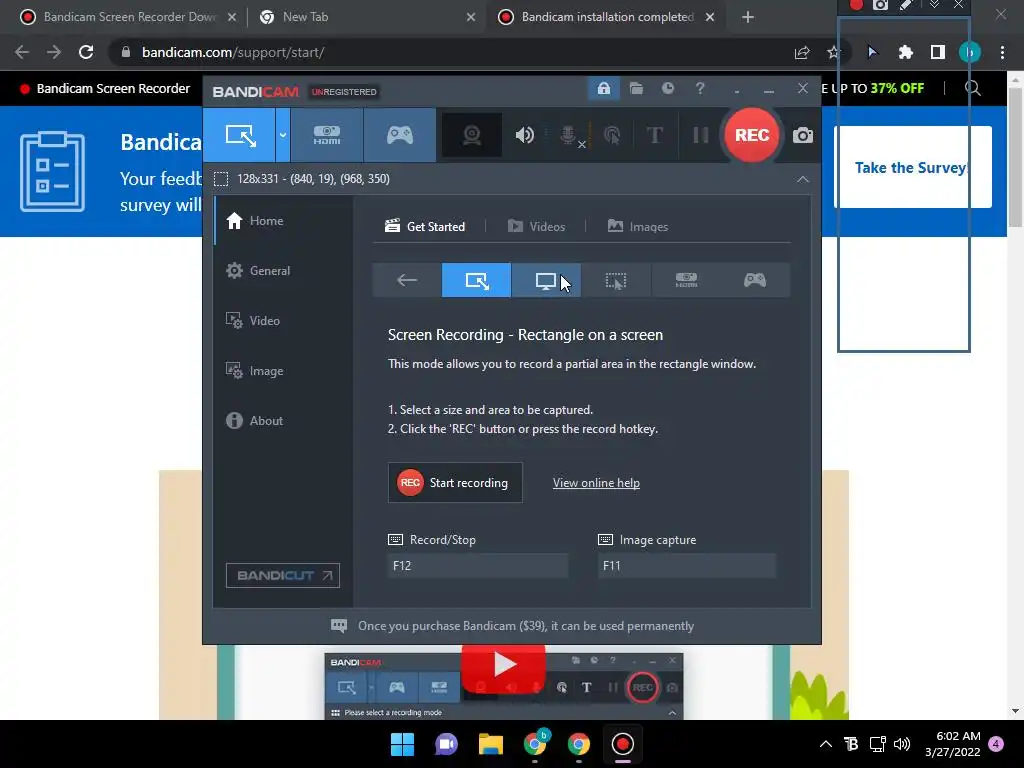Collapse the panel with the up chevron
This screenshot has height=768, width=1024.
pyautogui.click(x=803, y=179)
